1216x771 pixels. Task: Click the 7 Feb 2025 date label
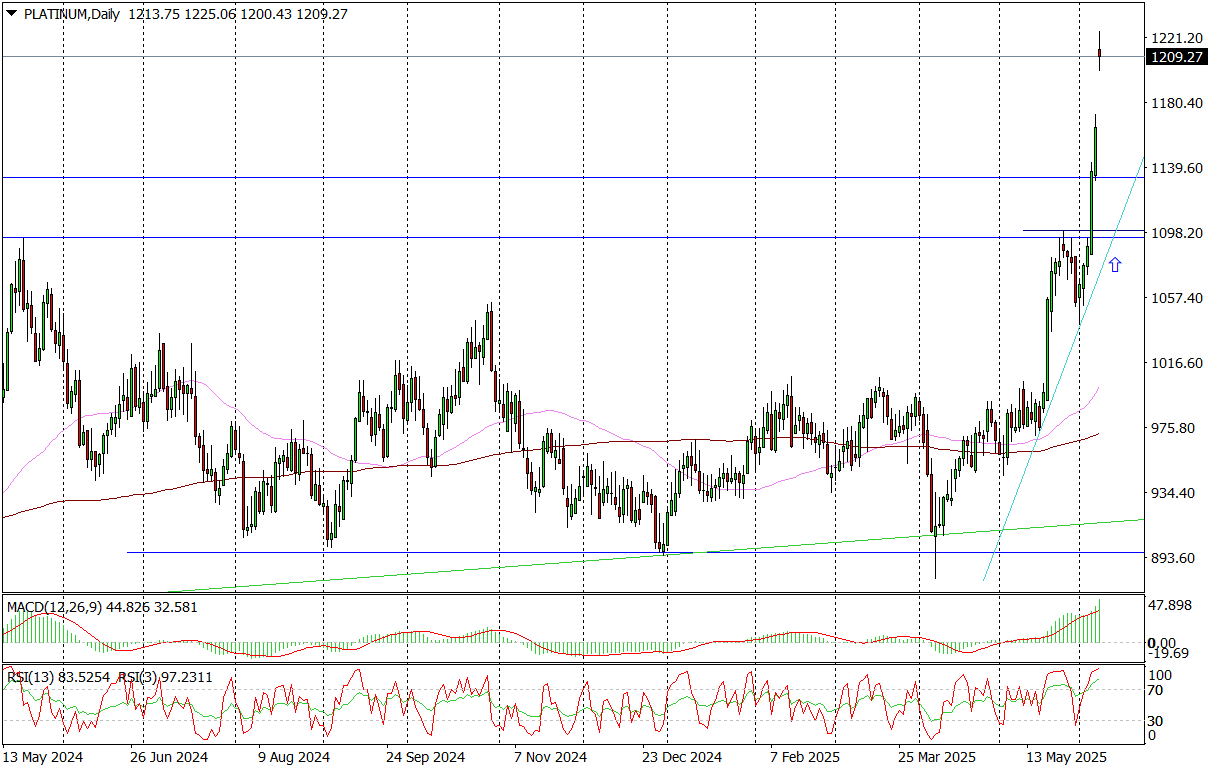[x=807, y=757]
